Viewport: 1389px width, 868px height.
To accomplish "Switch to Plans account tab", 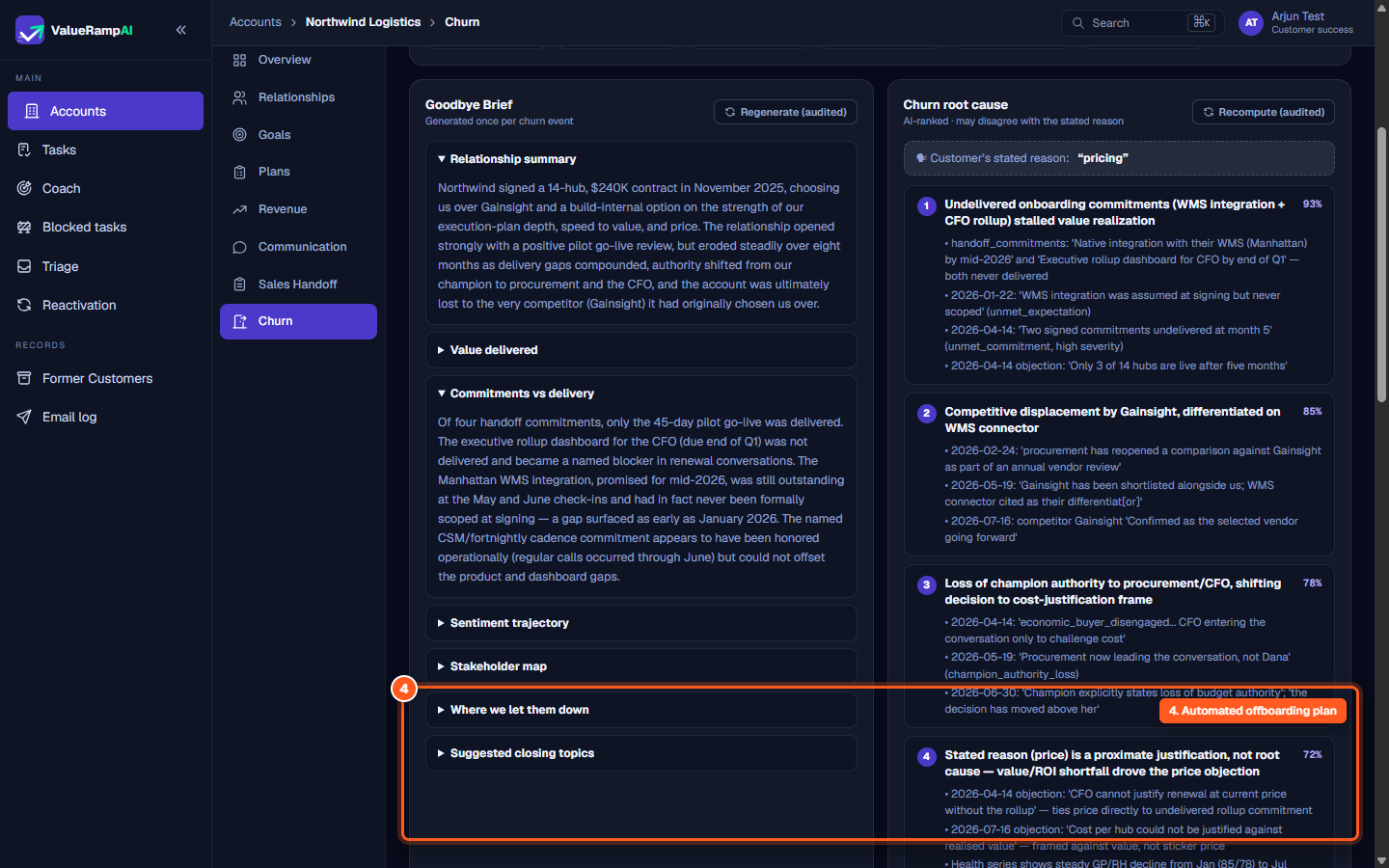I will pos(298,172).
